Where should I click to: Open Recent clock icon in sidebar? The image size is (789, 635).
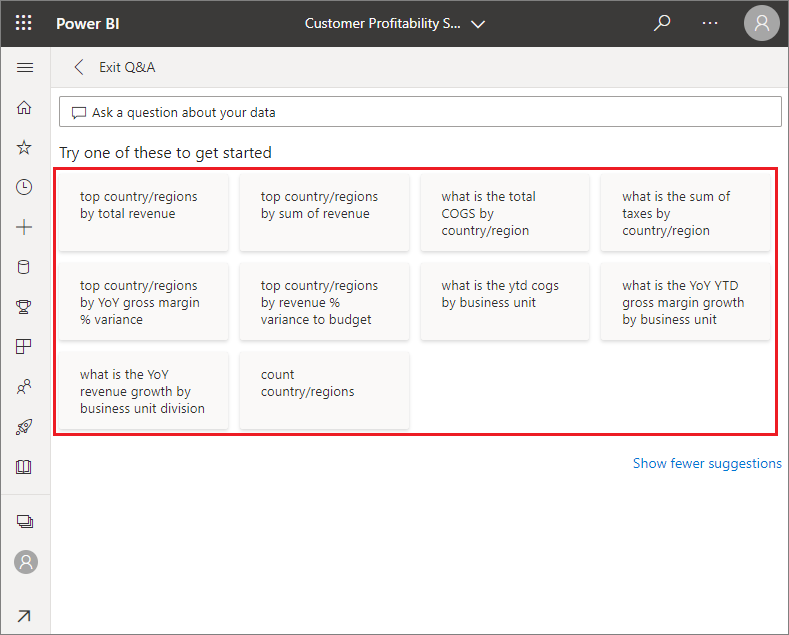coord(25,187)
